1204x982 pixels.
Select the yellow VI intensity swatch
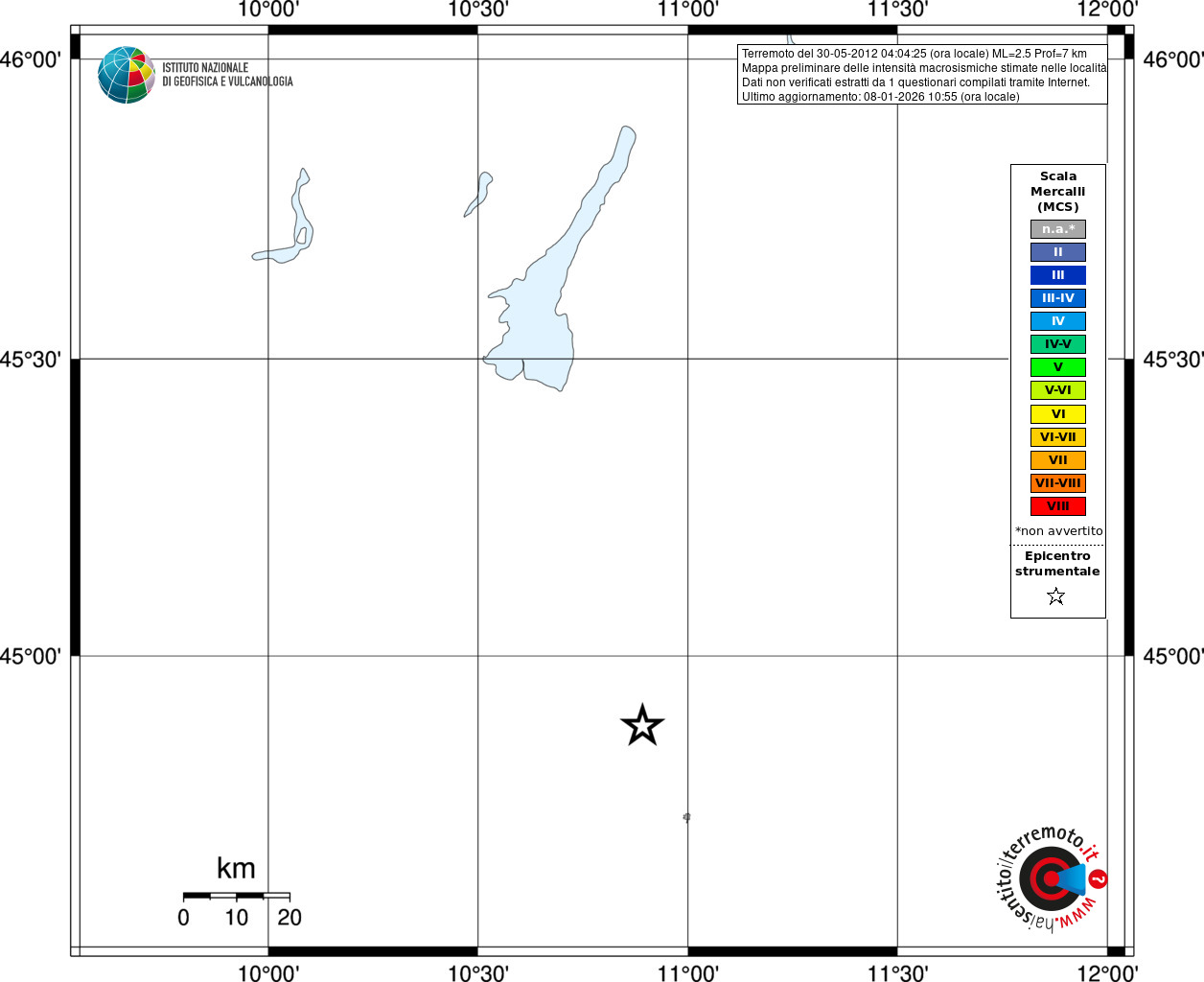coord(1058,414)
